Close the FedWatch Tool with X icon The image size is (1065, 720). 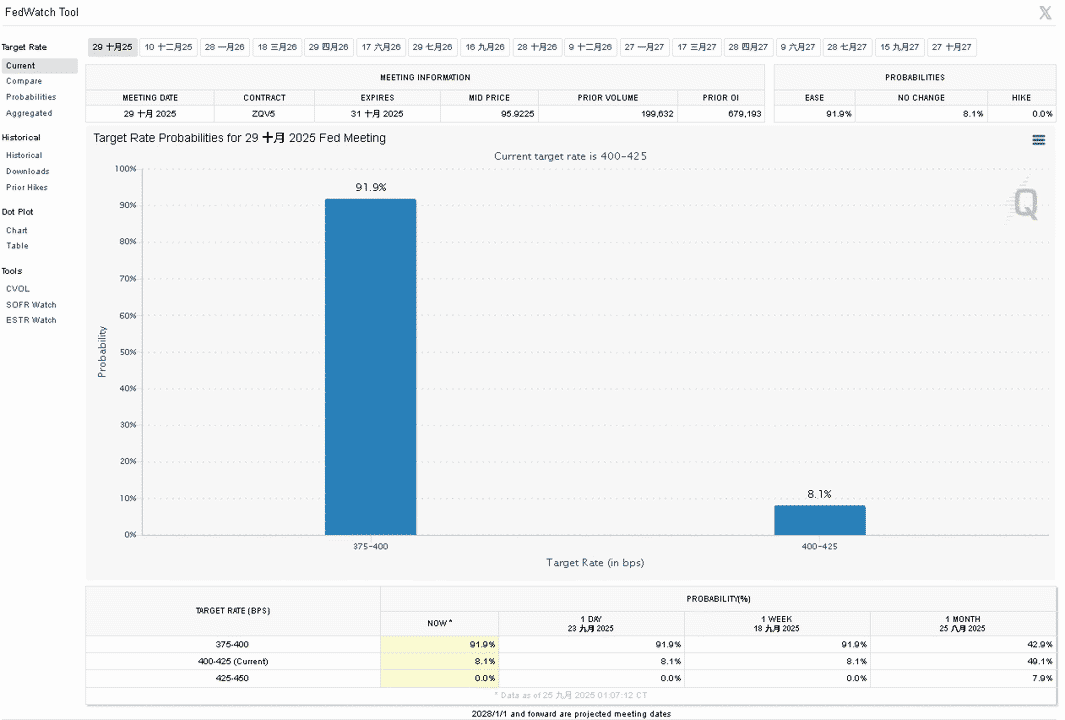(1045, 12)
